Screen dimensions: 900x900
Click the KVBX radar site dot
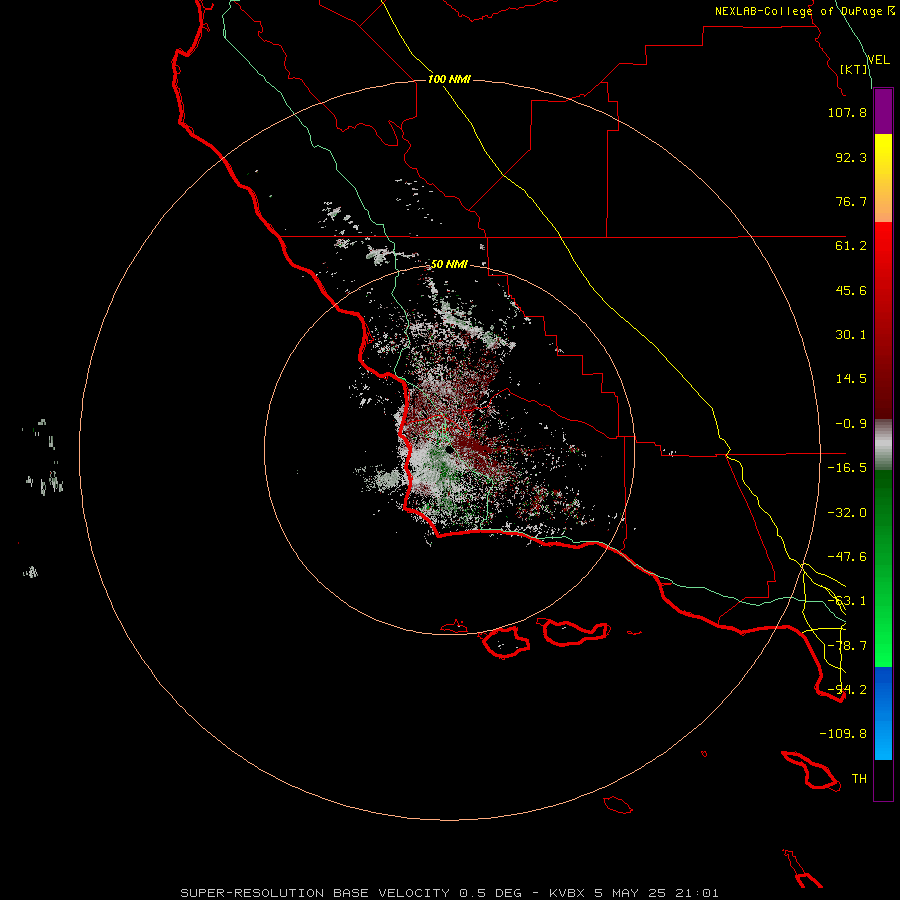(x=449, y=450)
